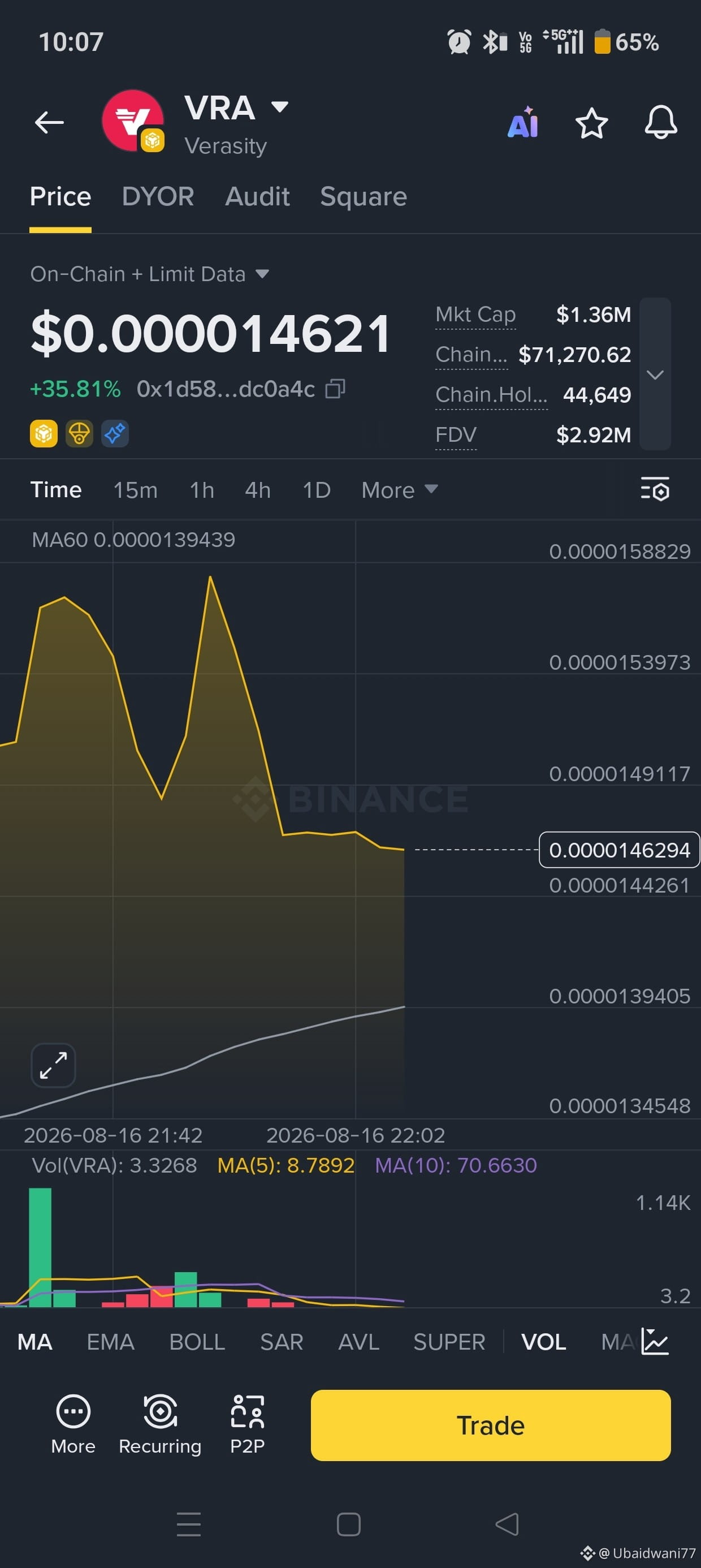Toggle the SAR indicator
701x1568 pixels.
pyautogui.click(x=282, y=1342)
